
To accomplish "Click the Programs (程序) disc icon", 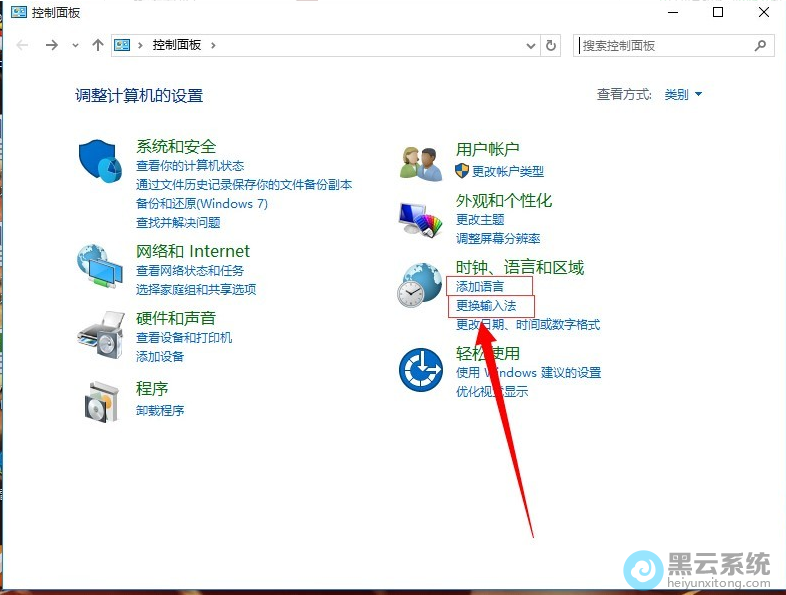I will click(99, 401).
